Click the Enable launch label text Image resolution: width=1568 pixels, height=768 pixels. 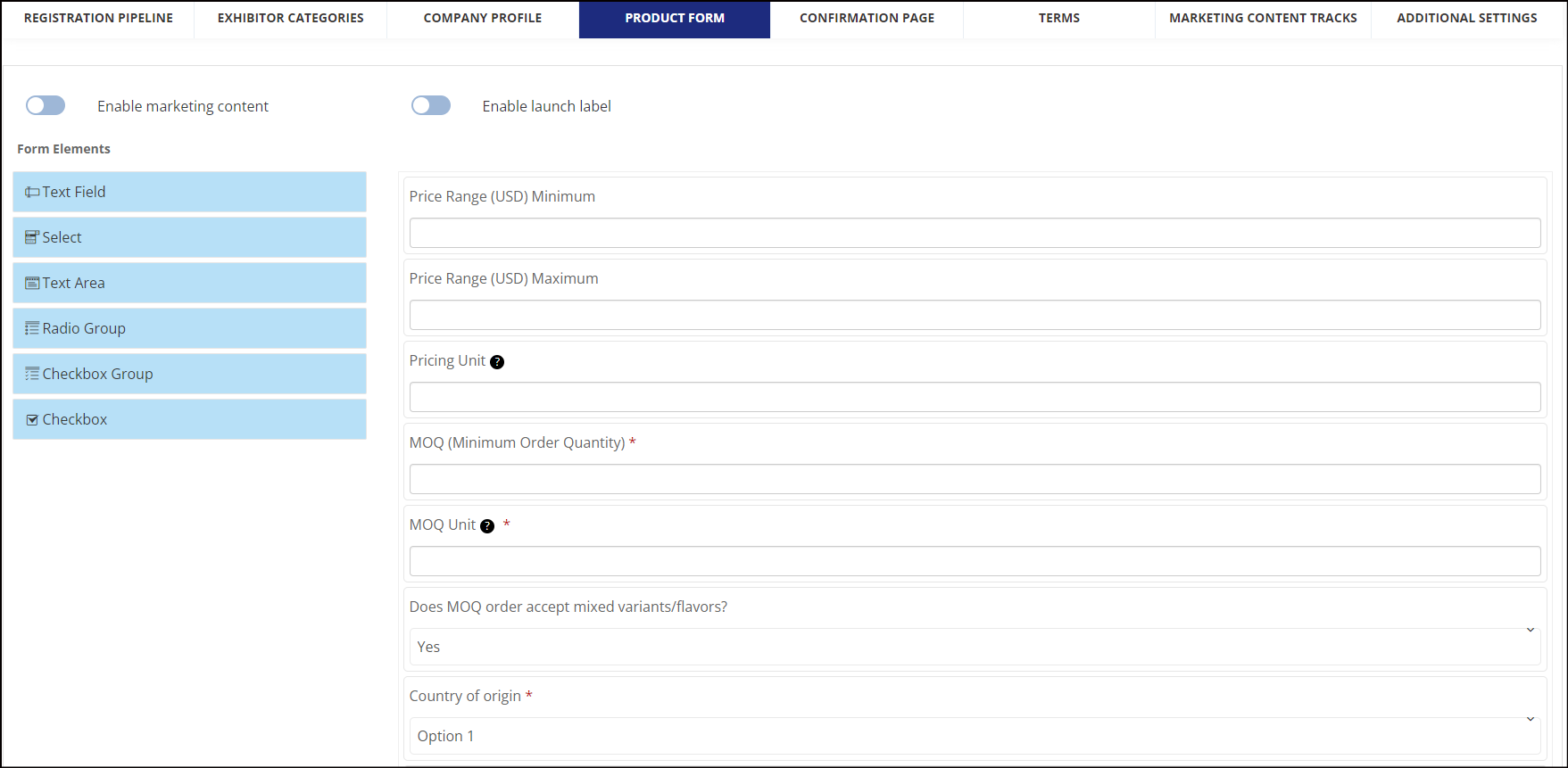pyautogui.click(x=547, y=106)
